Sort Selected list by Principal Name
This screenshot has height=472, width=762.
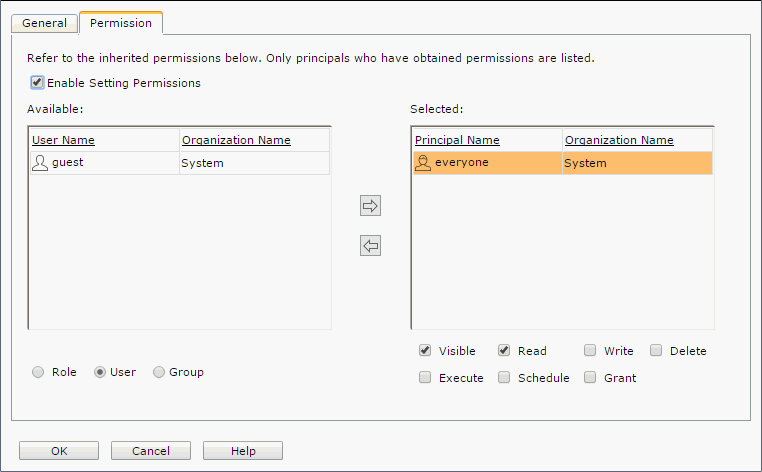[x=457, y=140]
